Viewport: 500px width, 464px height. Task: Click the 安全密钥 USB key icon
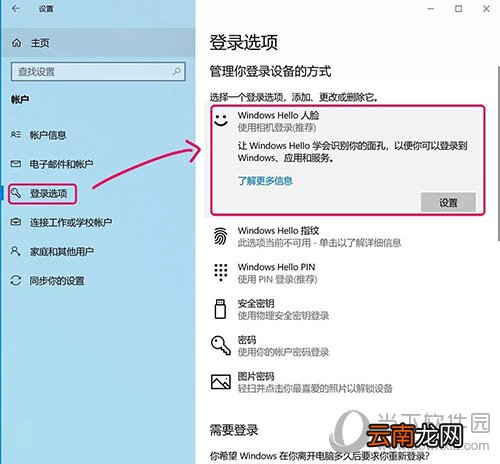coord(220,309)
